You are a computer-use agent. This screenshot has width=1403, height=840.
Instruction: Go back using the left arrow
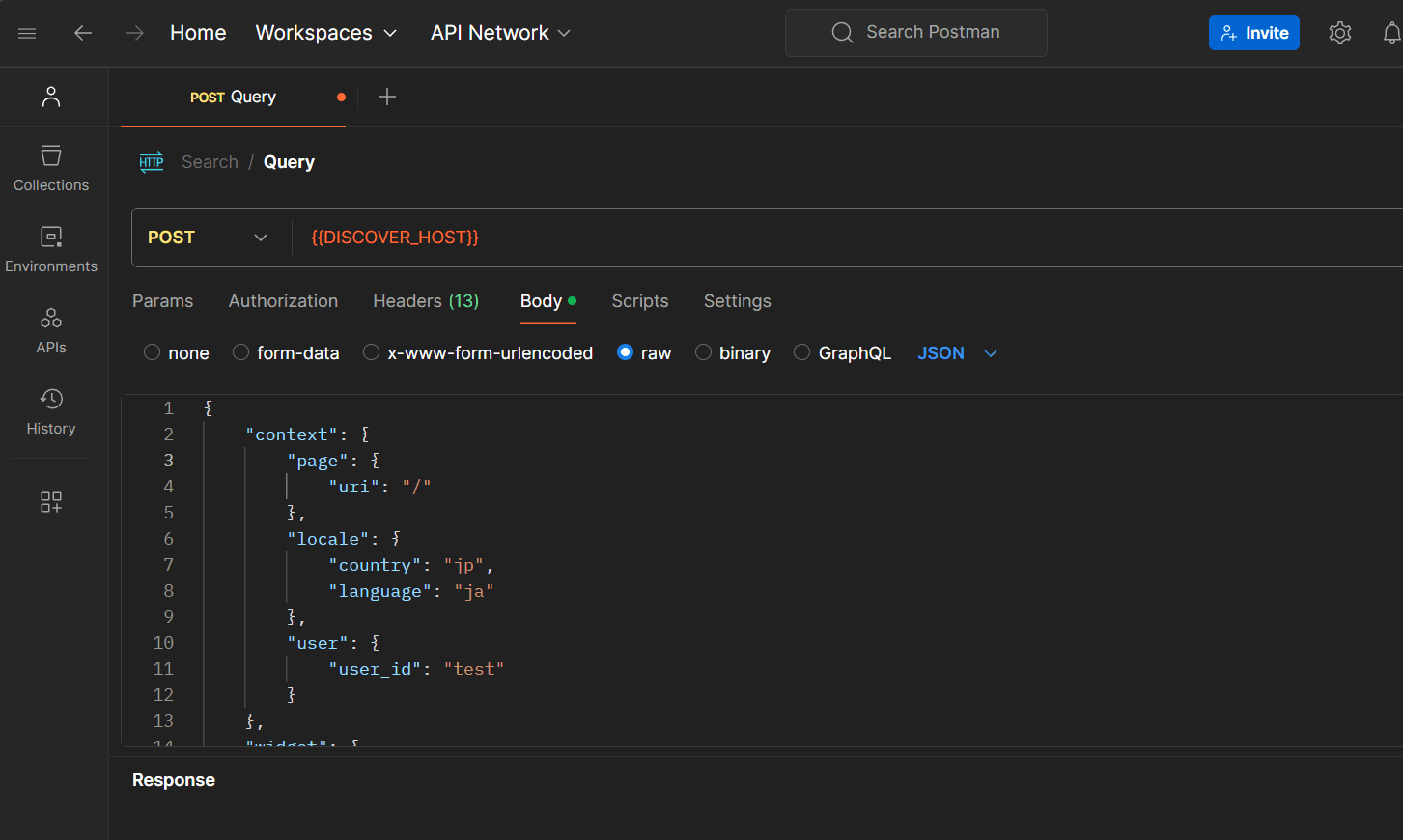pos(83,33)
